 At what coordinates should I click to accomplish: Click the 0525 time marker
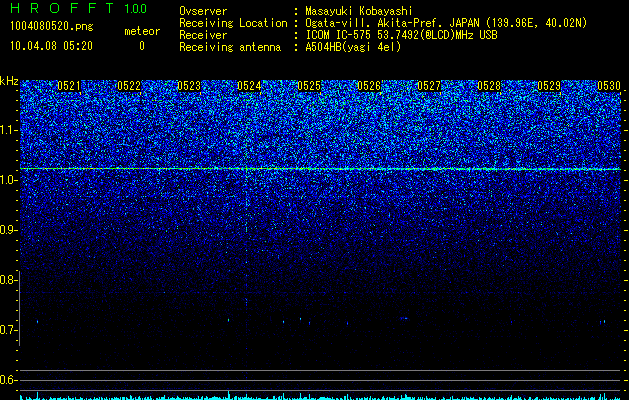tap(309, 86)
